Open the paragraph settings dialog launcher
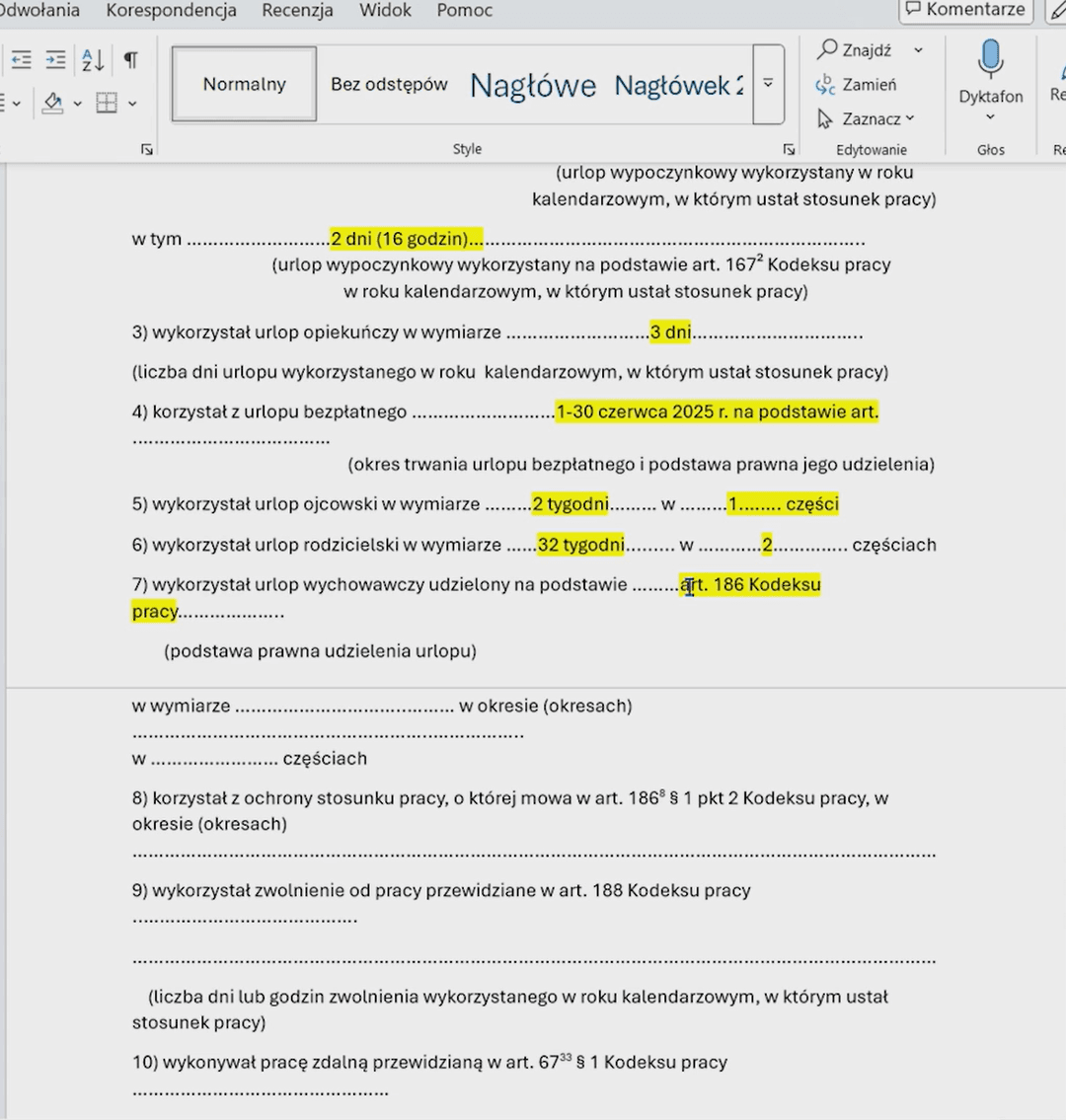Image resolution: width=1066 pixels, height=1120 pixels. coord(147,149)
